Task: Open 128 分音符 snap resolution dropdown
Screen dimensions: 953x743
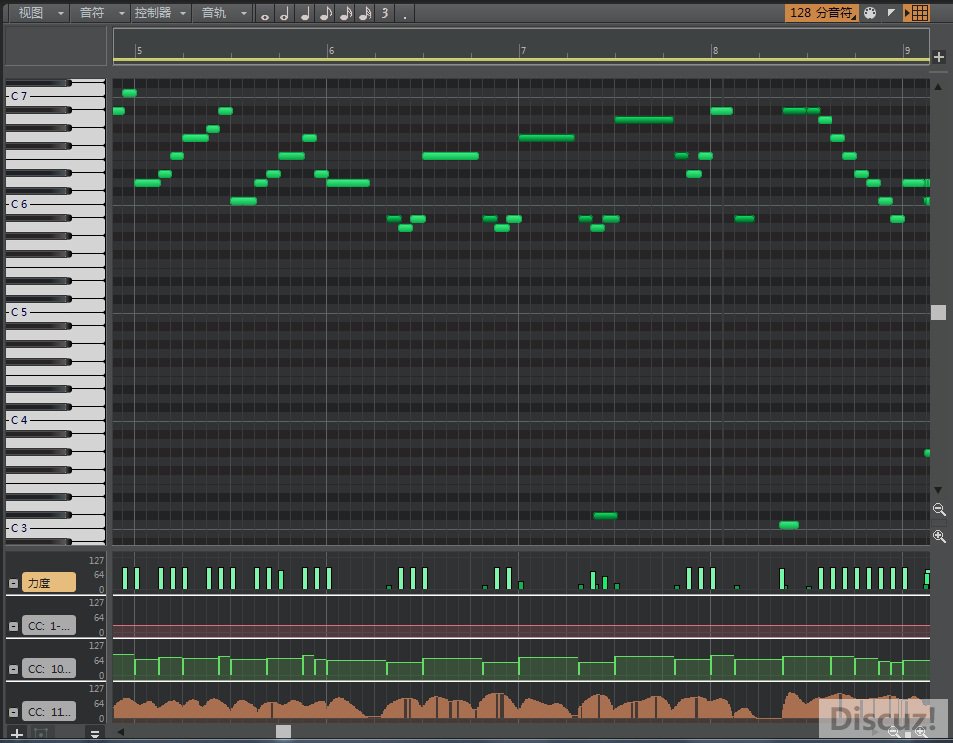Action: (822, 13)
